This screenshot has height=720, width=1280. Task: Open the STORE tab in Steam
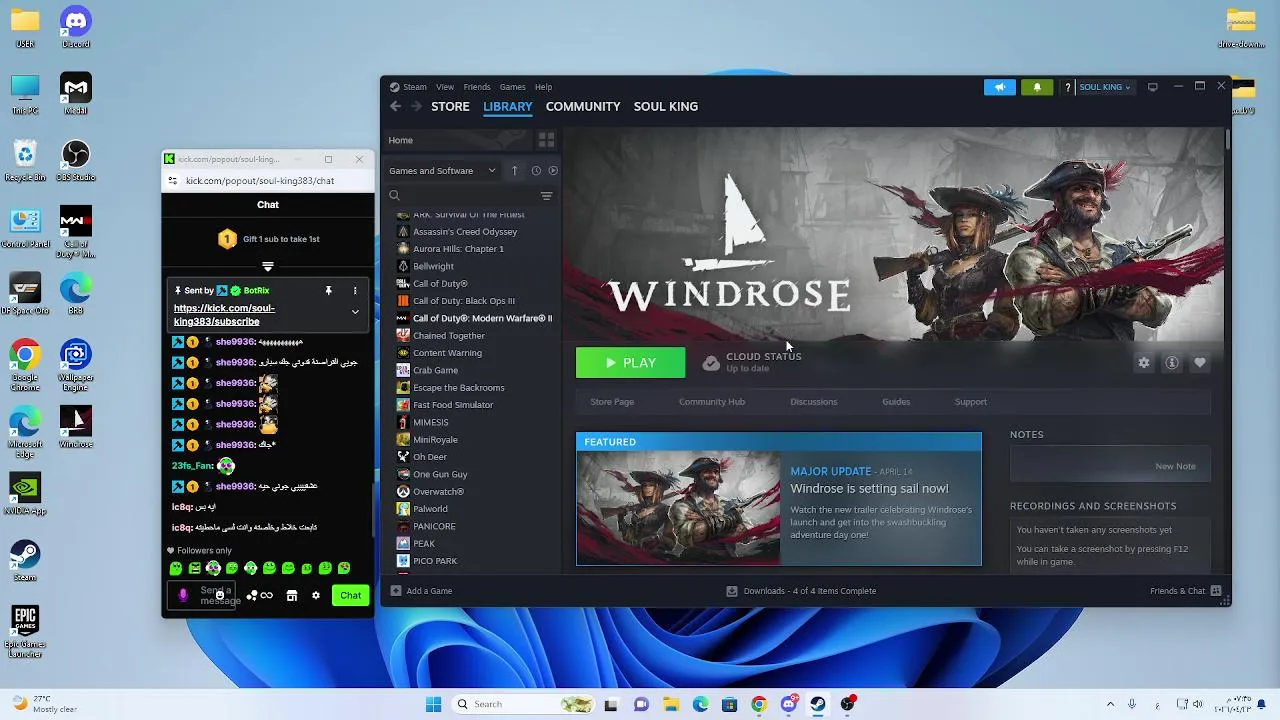[450, 106]
